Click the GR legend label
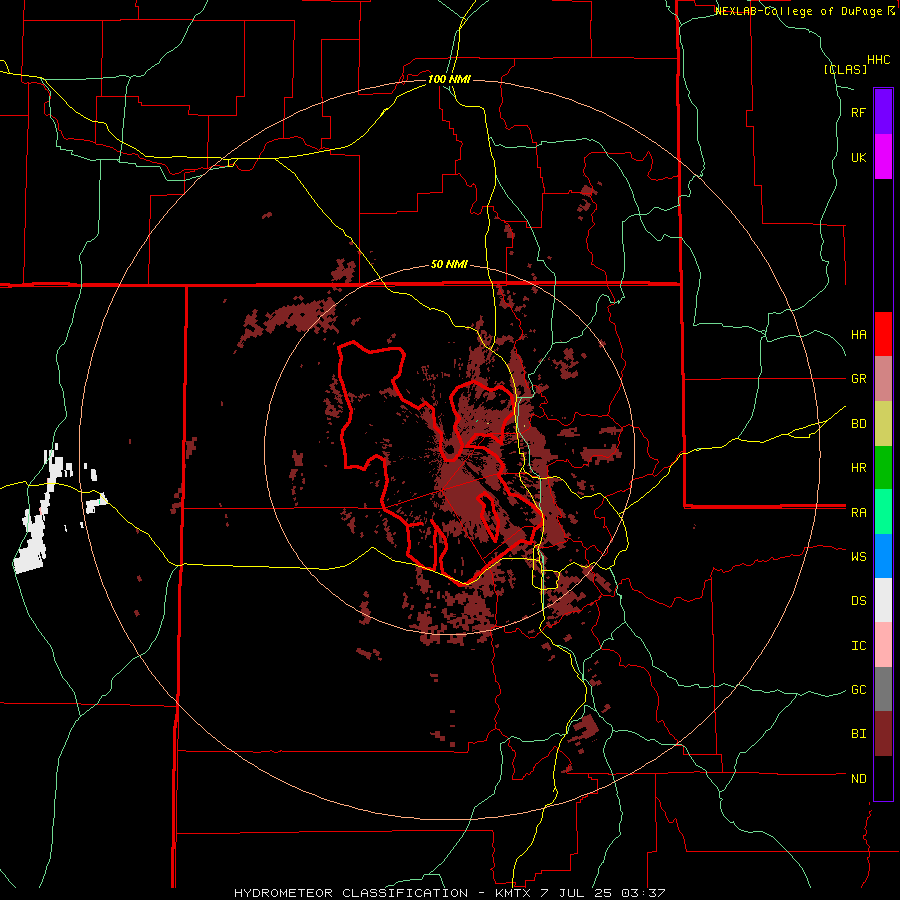The image size is (900, 900). tap(858, 379)
